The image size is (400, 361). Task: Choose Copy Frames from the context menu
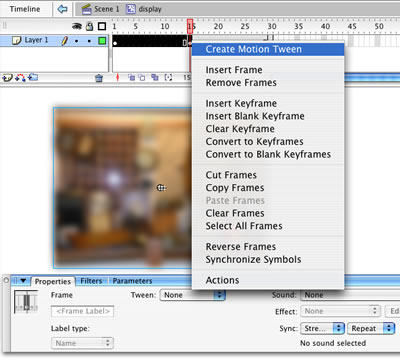click(268, 188)
